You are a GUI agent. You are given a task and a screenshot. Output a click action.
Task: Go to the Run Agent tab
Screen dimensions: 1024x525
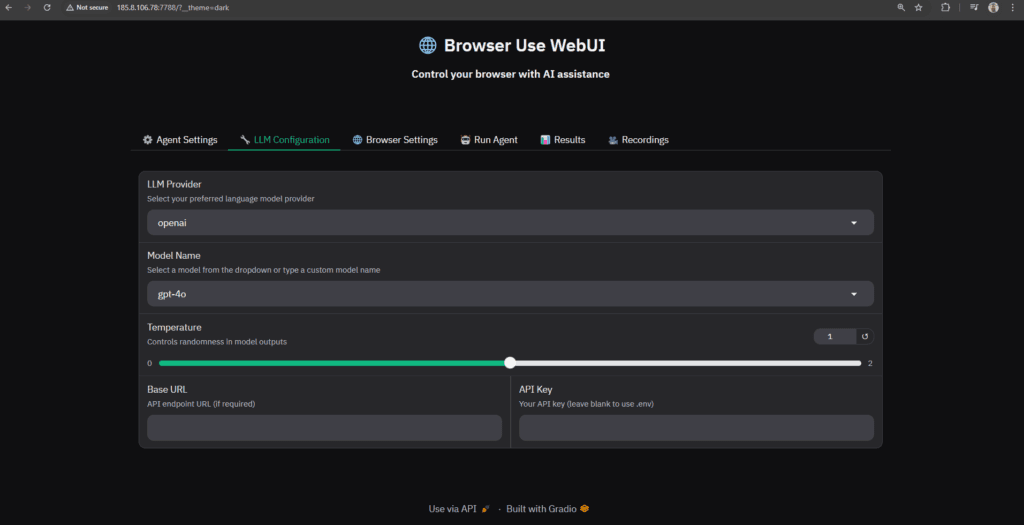click(489, 140)
